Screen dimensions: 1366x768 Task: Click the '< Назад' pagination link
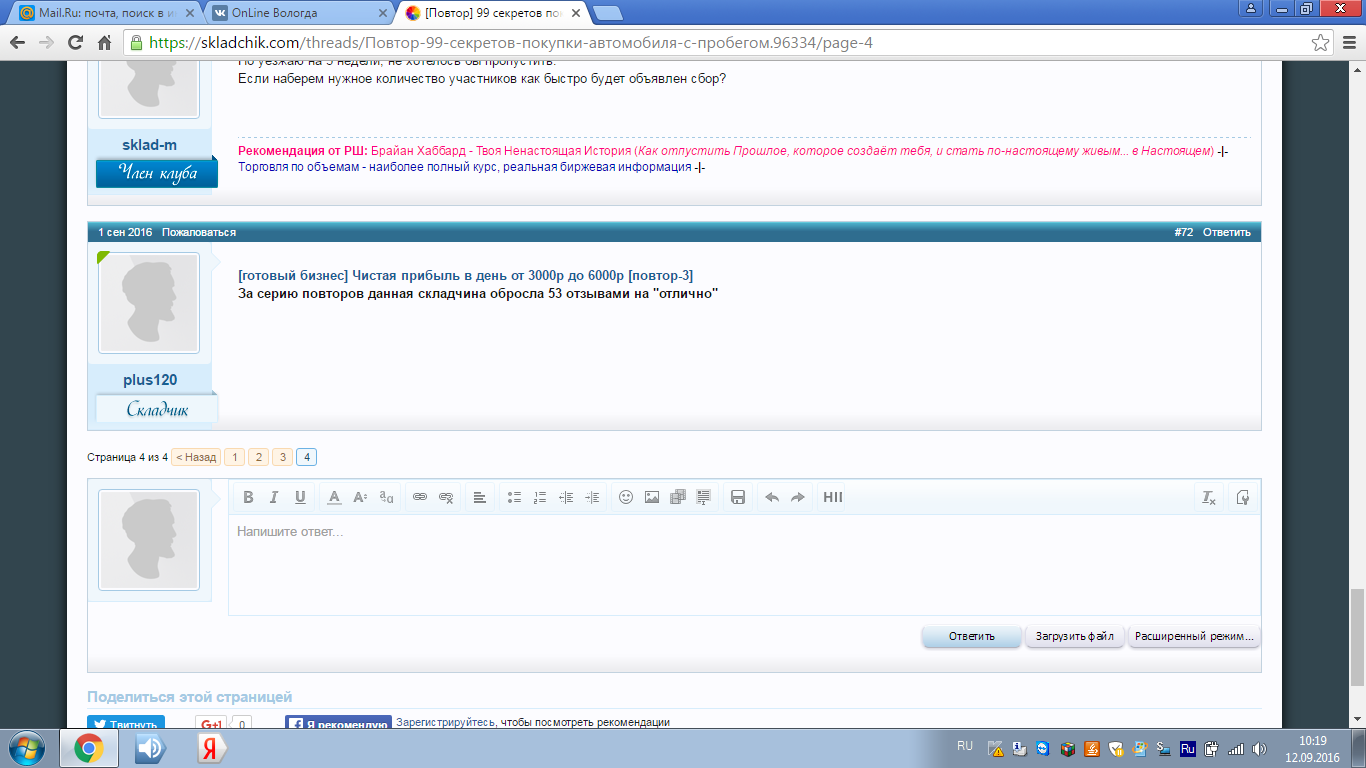click(196, 457)
